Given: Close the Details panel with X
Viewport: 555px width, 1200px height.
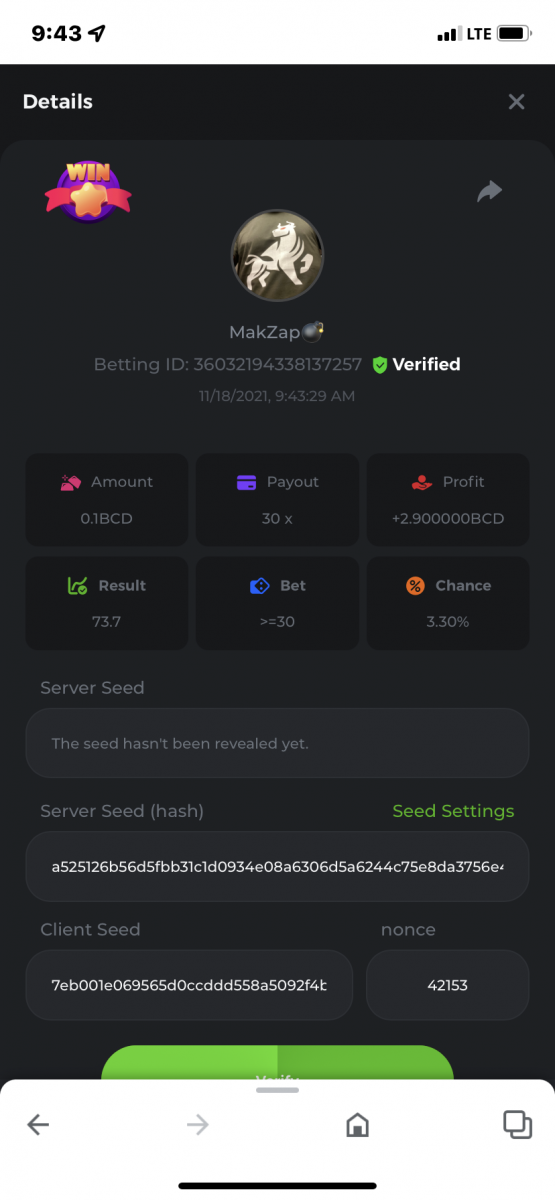Looking at the screenshot, I should pyautogui.click(x=516, y=102).
